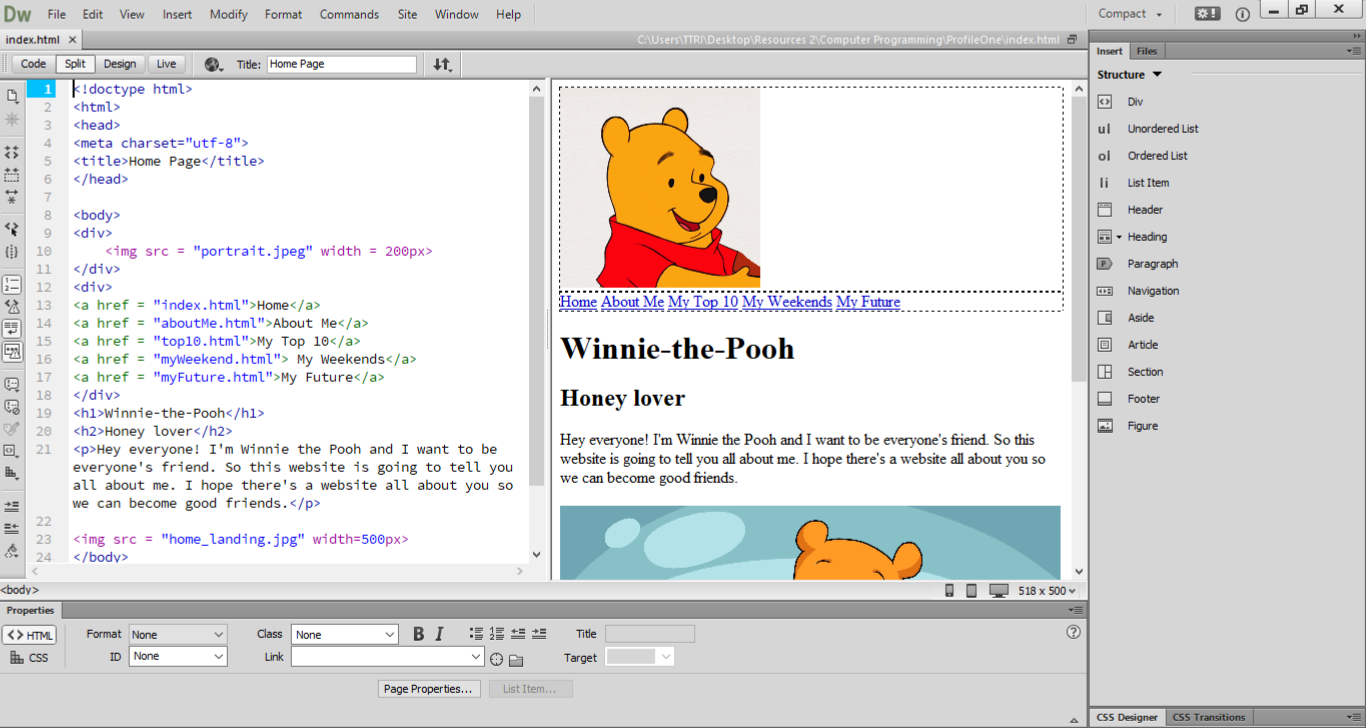Select HTML mode in Properties panel
This screenshot has height=728, width=1366.
[30, 636]
